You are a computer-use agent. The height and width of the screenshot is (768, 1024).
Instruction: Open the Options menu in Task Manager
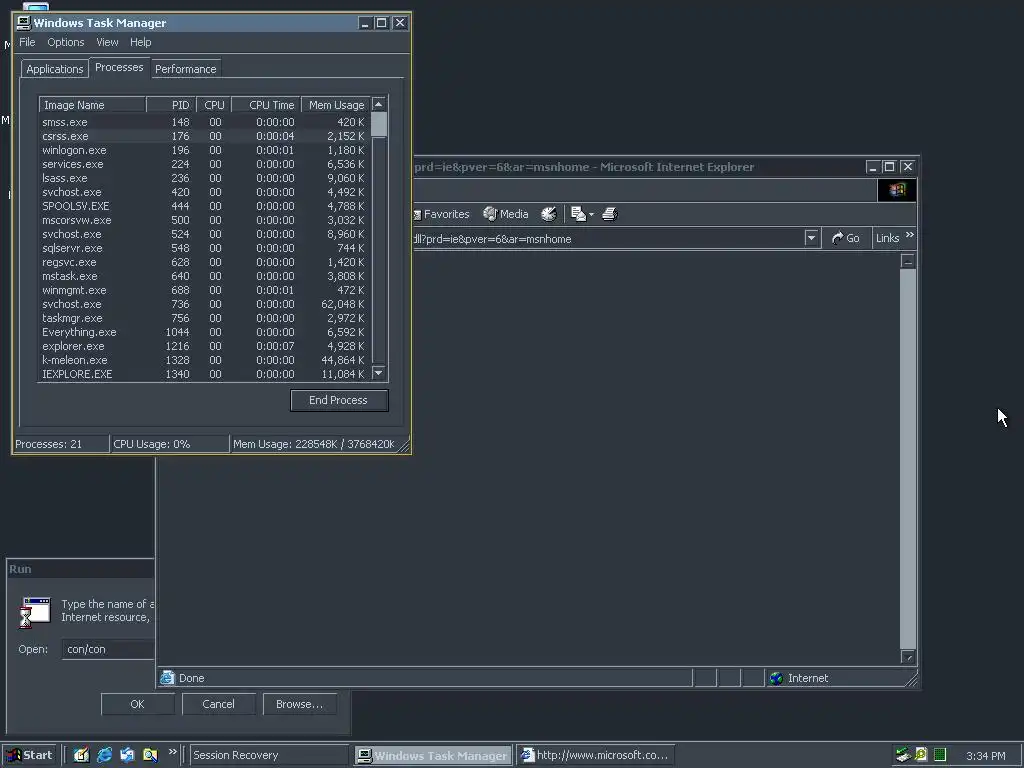click(x=65, y=42)
